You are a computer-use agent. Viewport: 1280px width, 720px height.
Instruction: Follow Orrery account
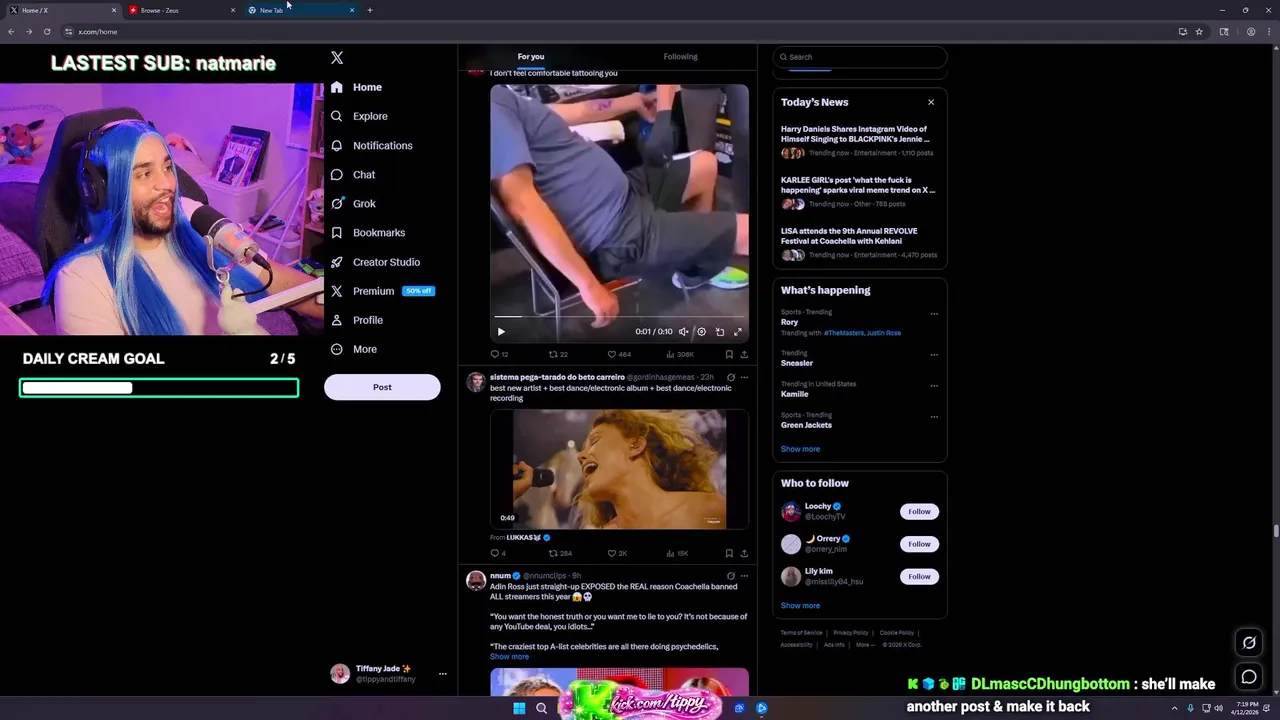pyautogui.click(x=919, y=544)
